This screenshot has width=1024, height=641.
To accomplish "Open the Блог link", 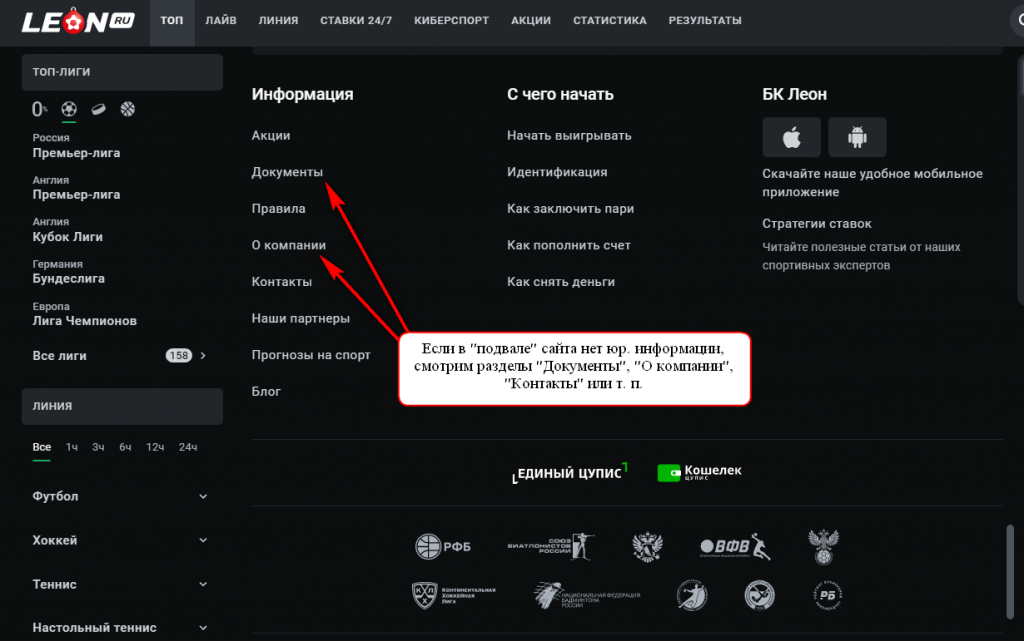I will pos(266,392).
